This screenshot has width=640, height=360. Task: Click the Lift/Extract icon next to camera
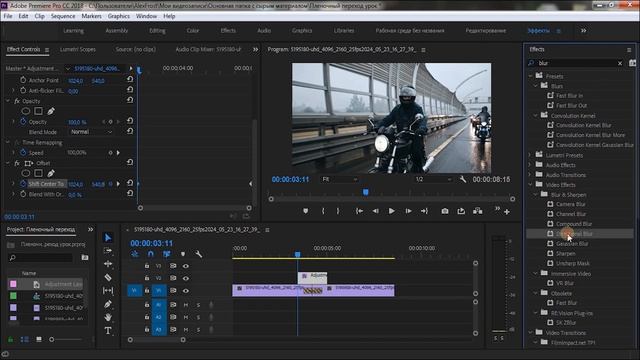pos(461,211)
